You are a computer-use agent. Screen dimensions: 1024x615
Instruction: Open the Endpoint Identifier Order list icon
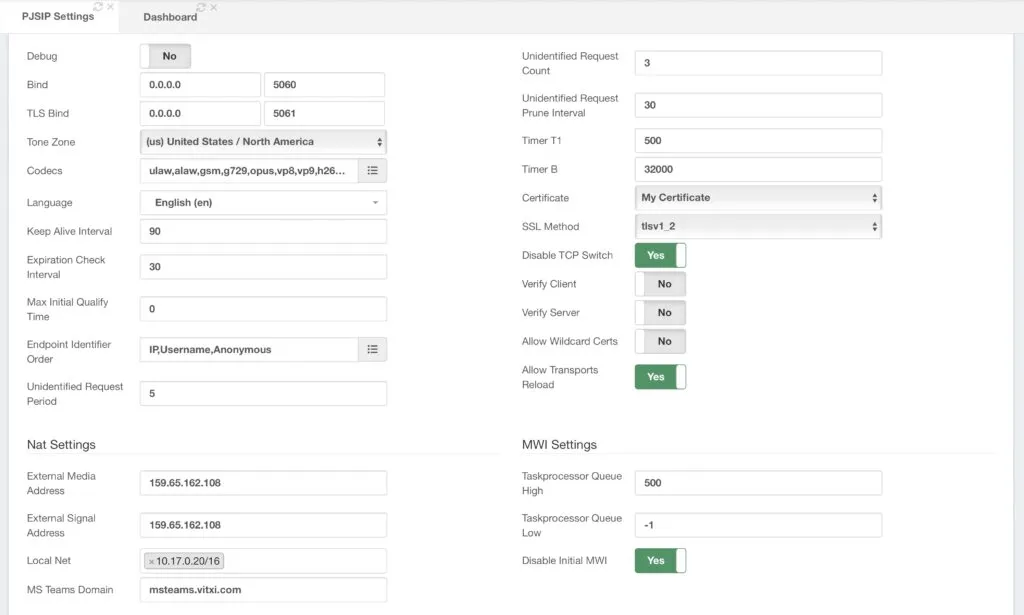tap(372, 349)
